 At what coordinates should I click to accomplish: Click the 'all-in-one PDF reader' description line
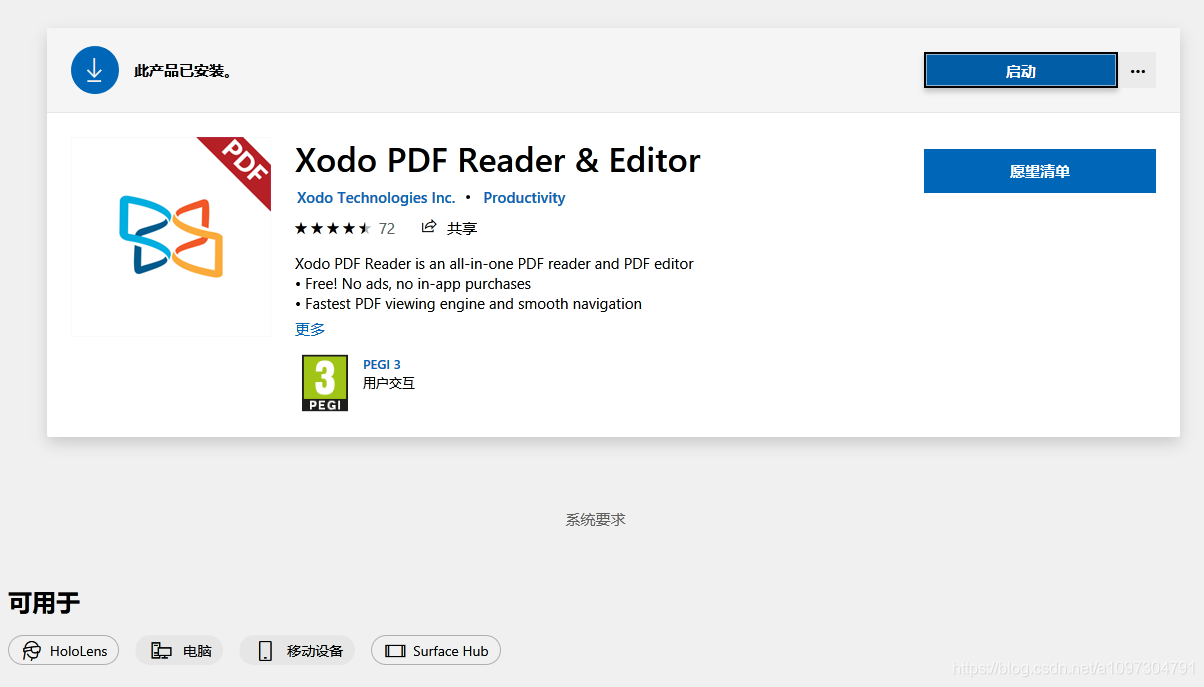(x=494, y=264)
